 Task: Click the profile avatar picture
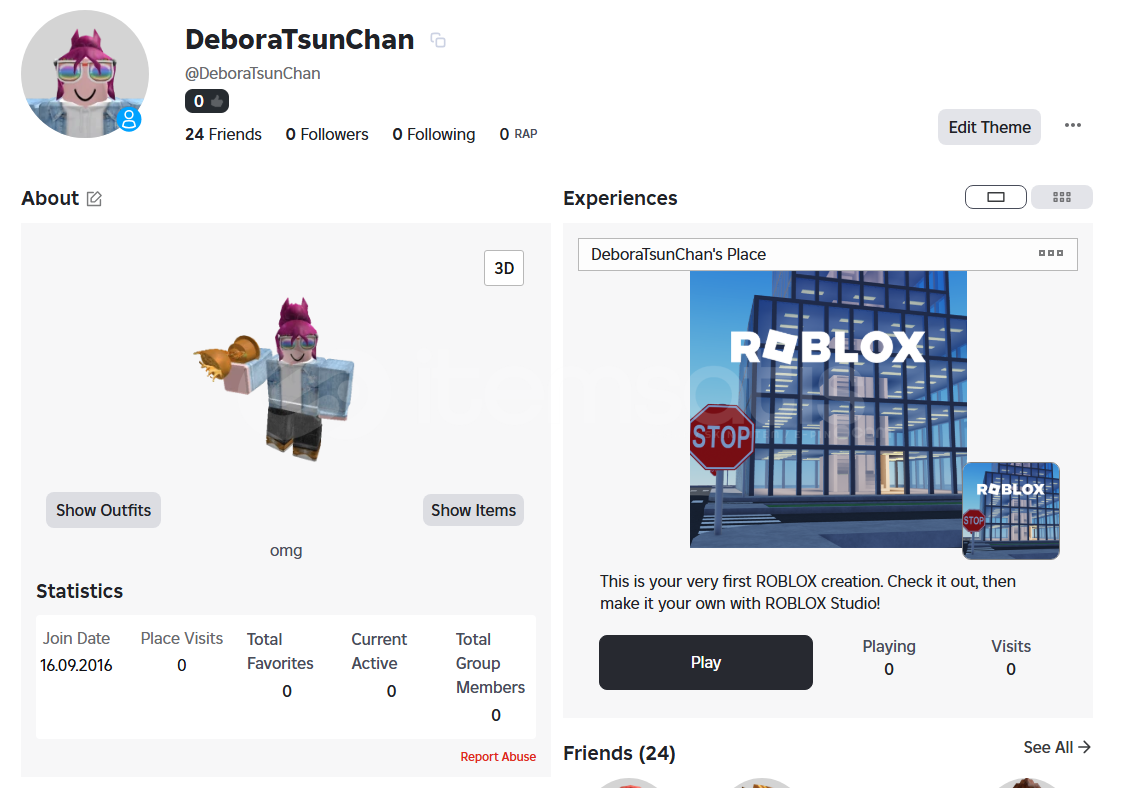(x=84, y=75)
